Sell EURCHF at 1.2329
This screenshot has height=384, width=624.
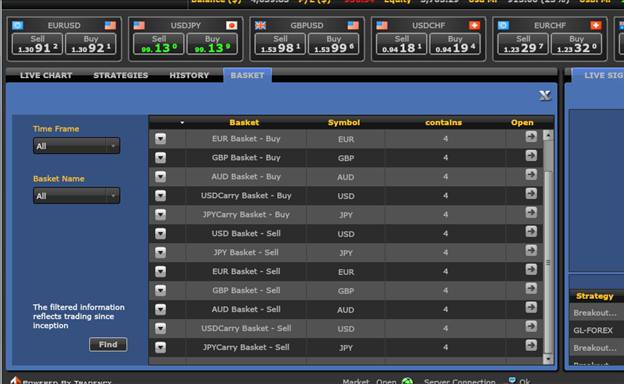click(x=523, y=44)
